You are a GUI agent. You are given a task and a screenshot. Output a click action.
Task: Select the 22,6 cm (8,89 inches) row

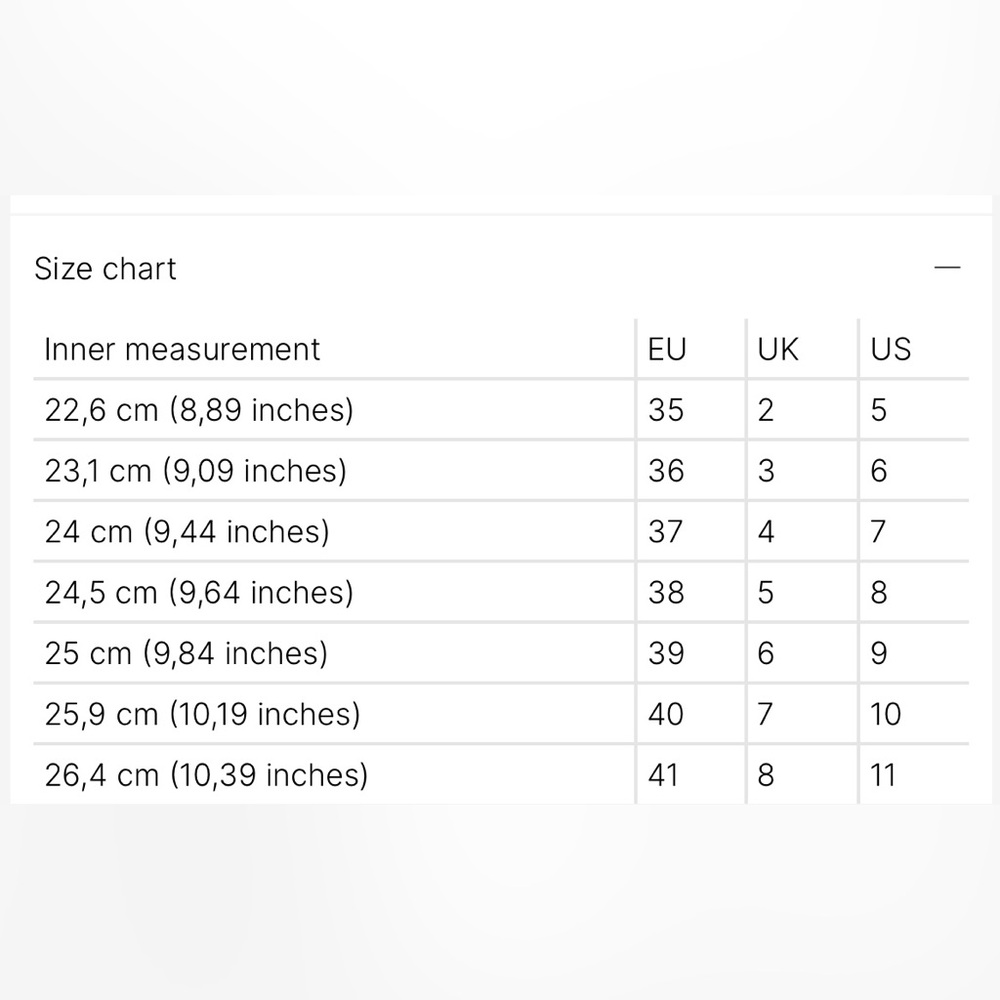[501, 409]
